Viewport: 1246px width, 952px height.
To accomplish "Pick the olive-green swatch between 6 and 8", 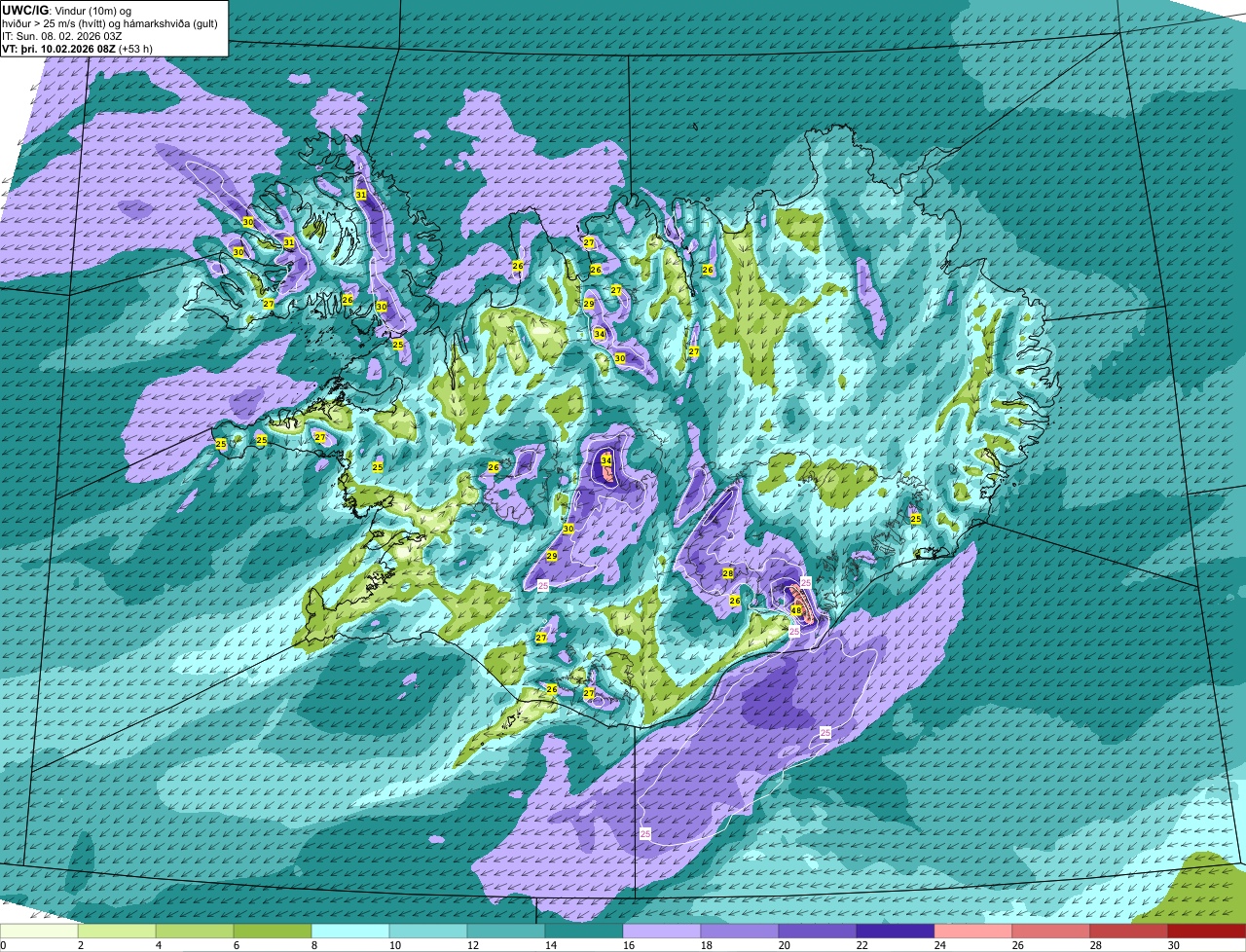I will 273,932.
